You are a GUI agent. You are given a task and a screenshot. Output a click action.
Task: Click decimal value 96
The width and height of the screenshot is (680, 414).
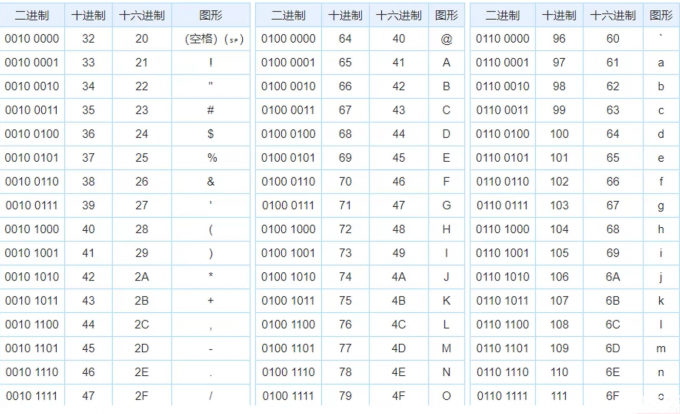[x=559, y=39]
